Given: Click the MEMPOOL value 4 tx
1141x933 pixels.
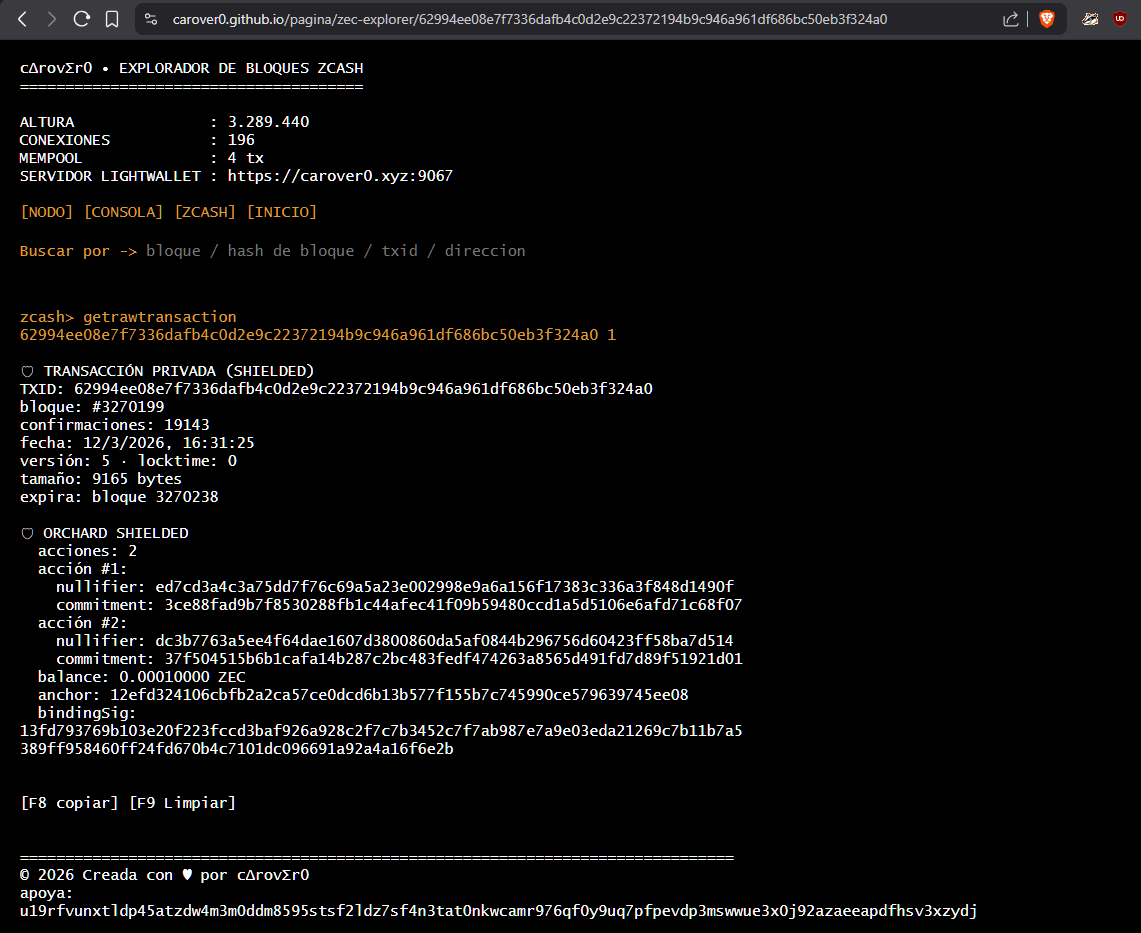Looking at the screenshot, I should (x=245, y=158).
